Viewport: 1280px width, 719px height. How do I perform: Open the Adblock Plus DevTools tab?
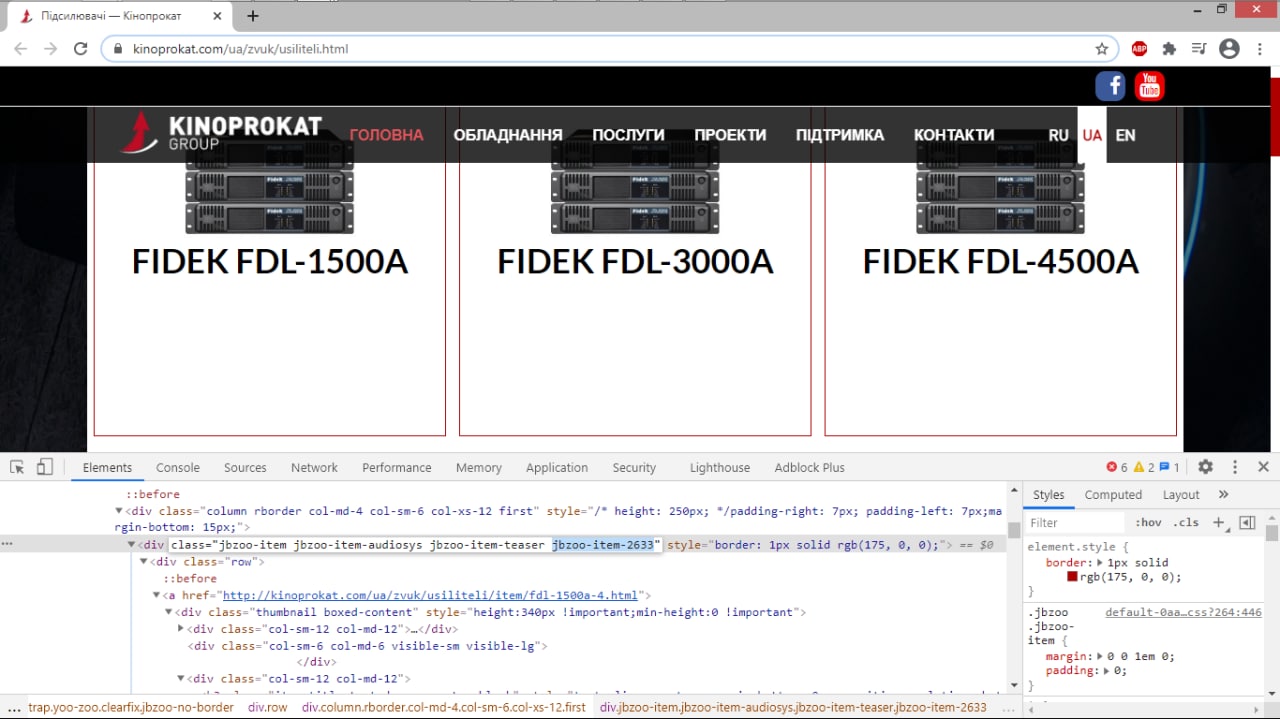pyautogui.click(x=809, y=467)
